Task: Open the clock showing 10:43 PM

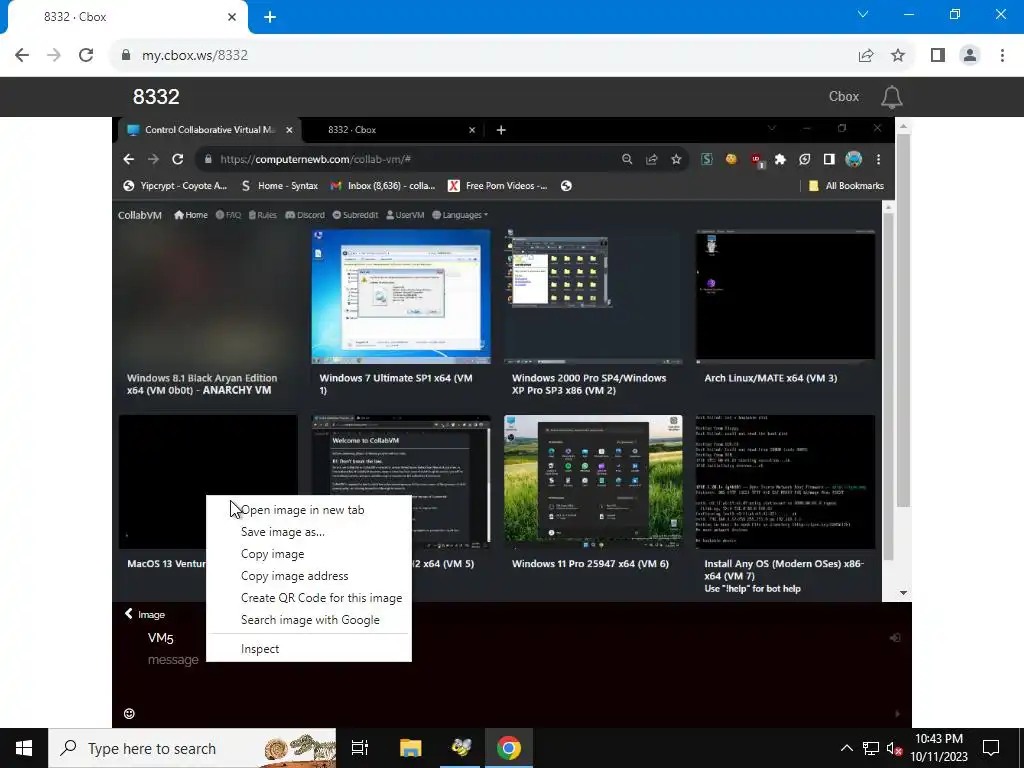Action: point(939,748)
